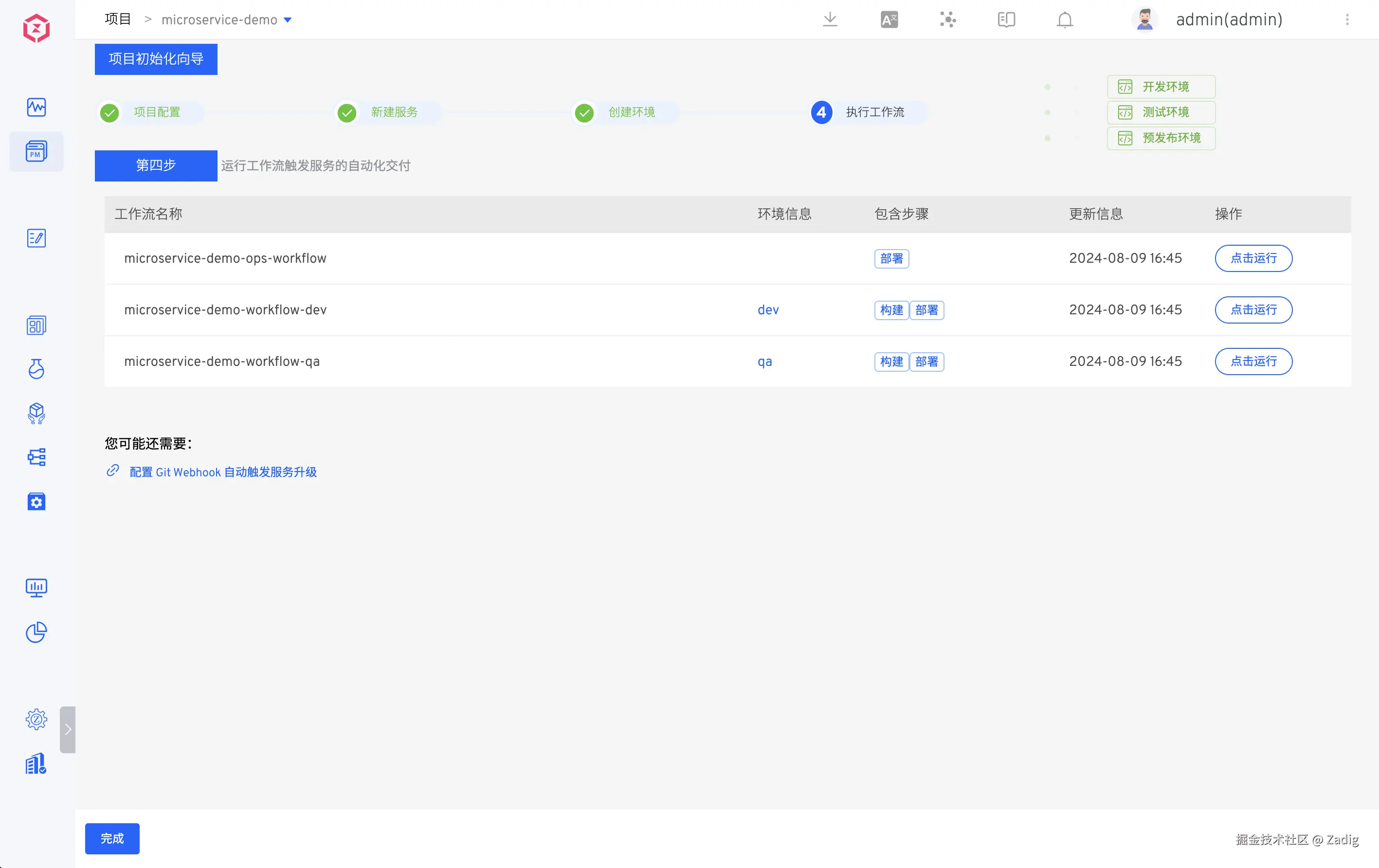Viewport: 1379px width, 868px height.
Task: Open the dev environment link
Action: click(767, 310)
